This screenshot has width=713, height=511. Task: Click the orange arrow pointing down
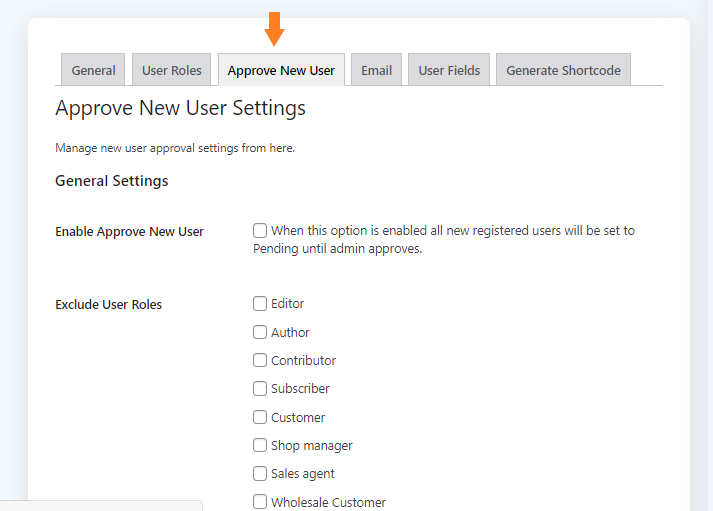274,29
